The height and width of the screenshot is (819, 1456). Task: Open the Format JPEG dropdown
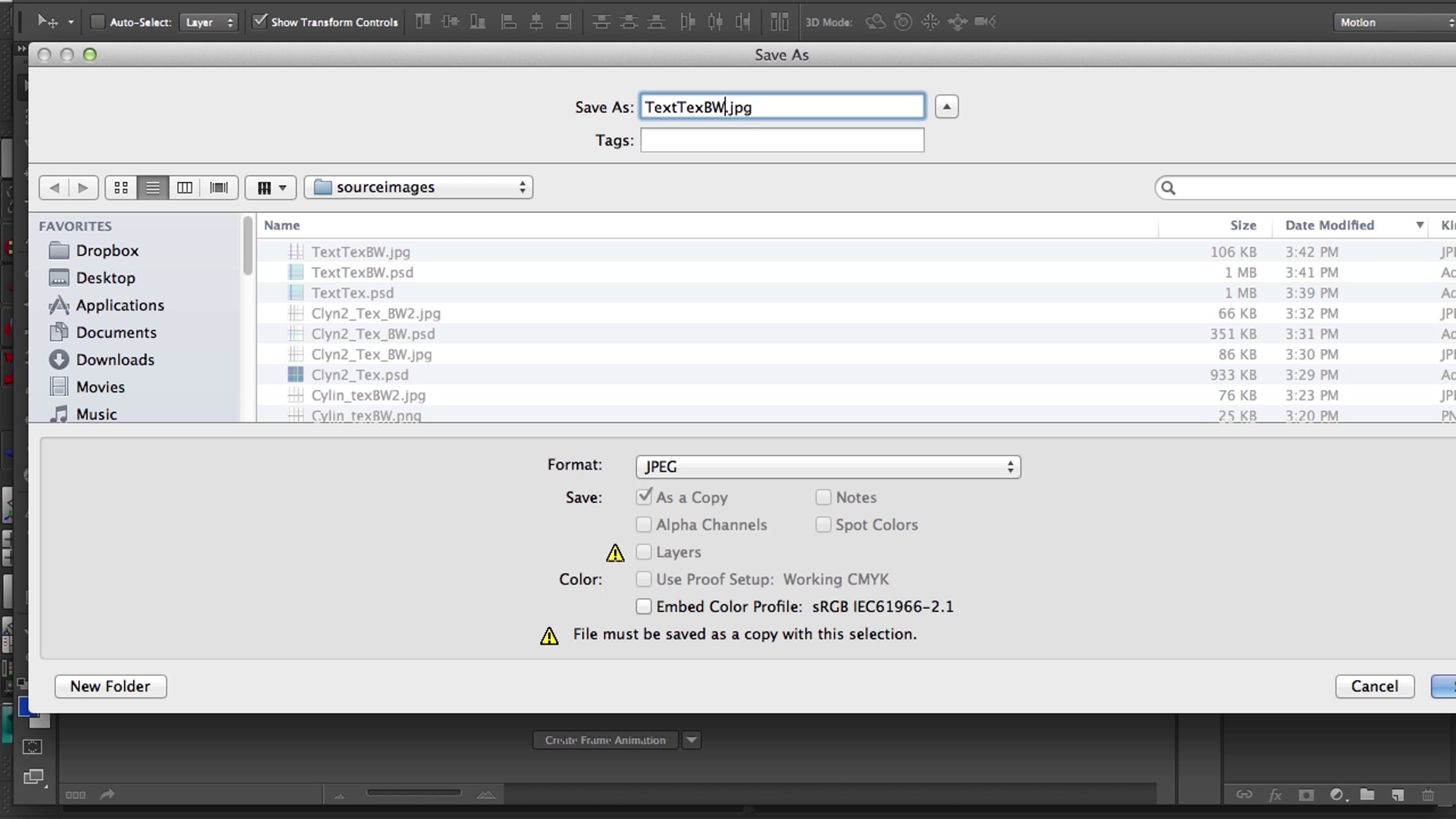828,467
